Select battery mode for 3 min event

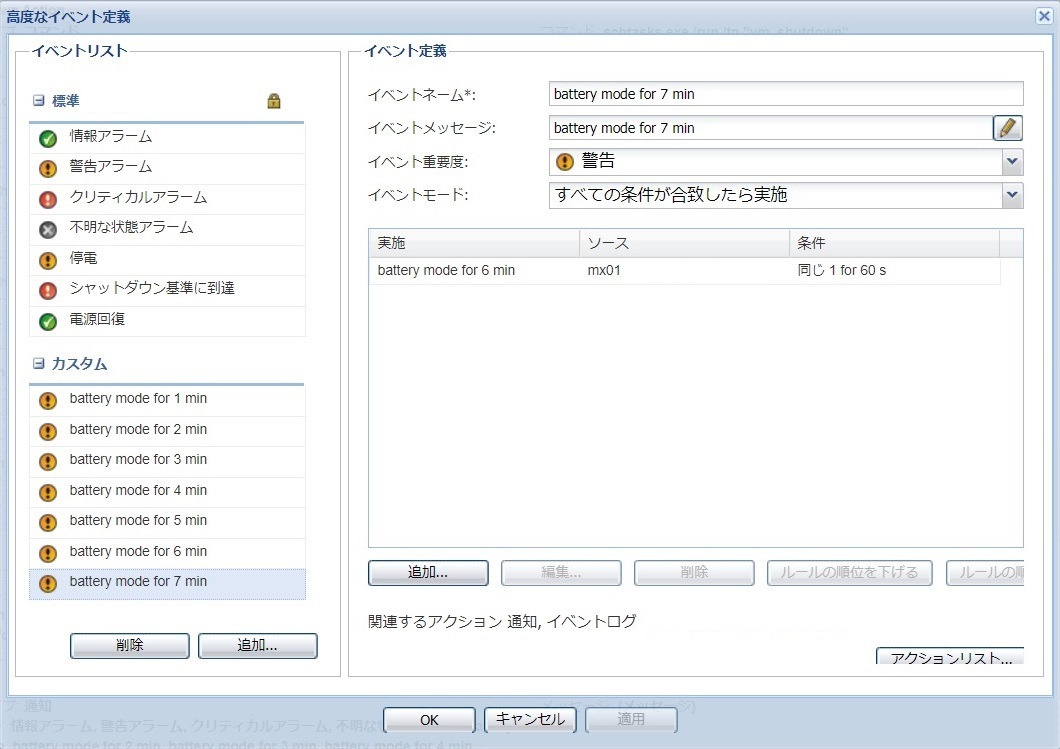138,460
